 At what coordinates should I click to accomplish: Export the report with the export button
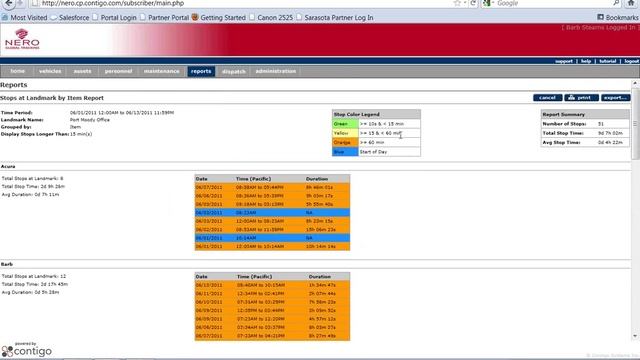(x=616, y=98)
